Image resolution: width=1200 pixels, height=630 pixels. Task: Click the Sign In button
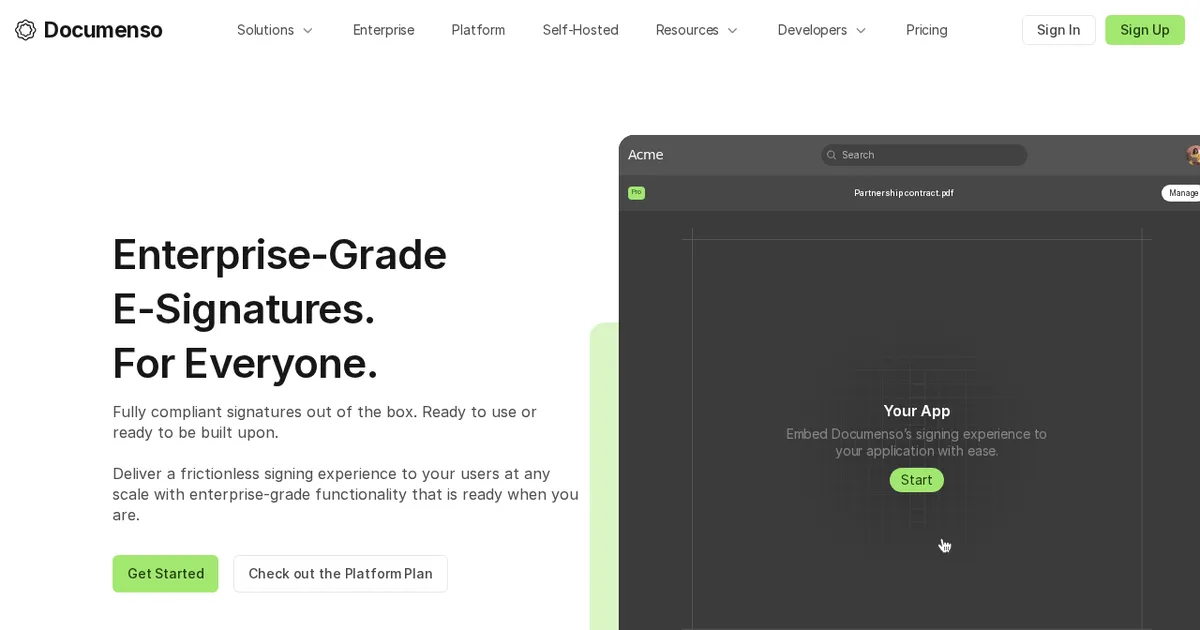[x=1058, y=30]
